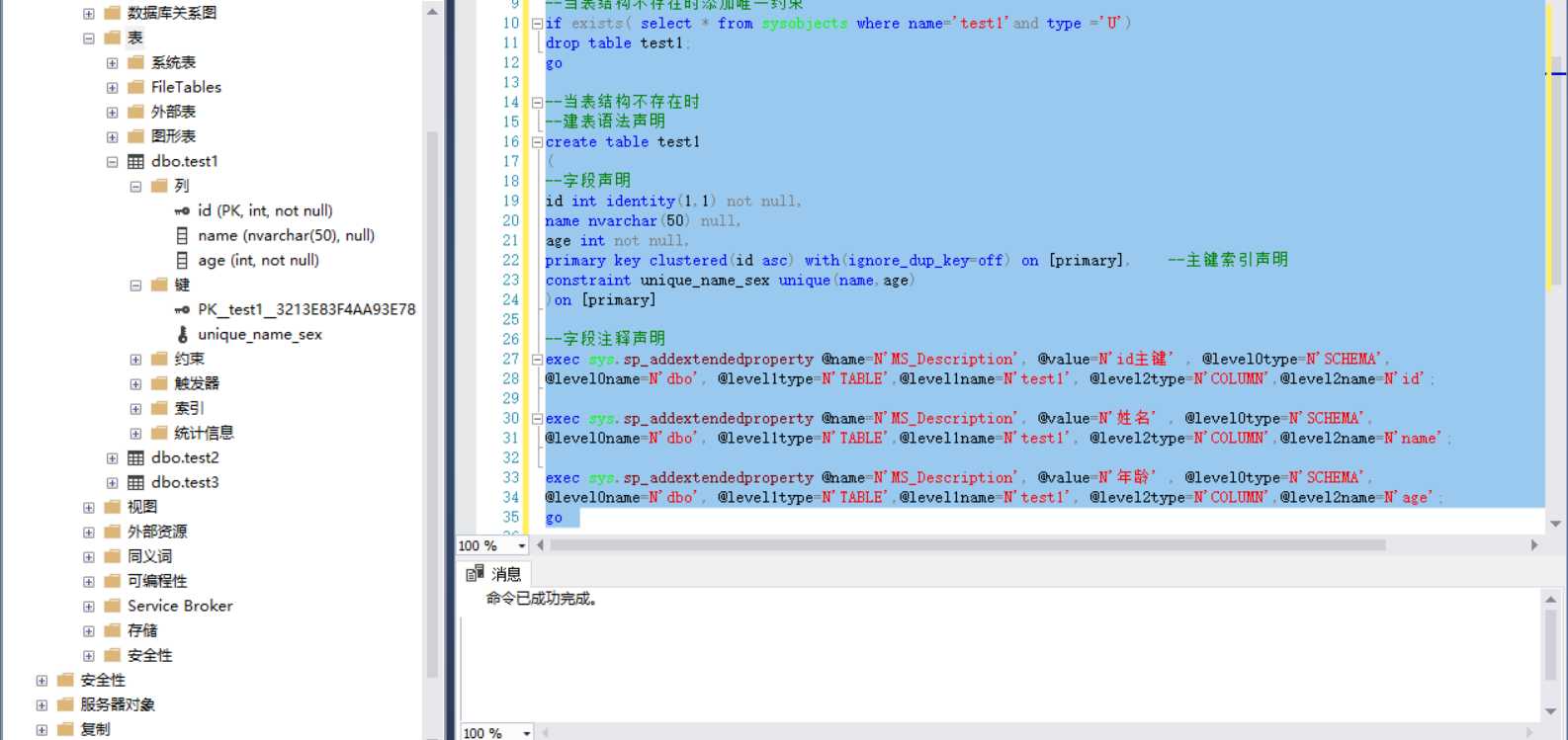Click the folder icon of 索引
This screenshot has width=1568, height=740.
(160, 408)
